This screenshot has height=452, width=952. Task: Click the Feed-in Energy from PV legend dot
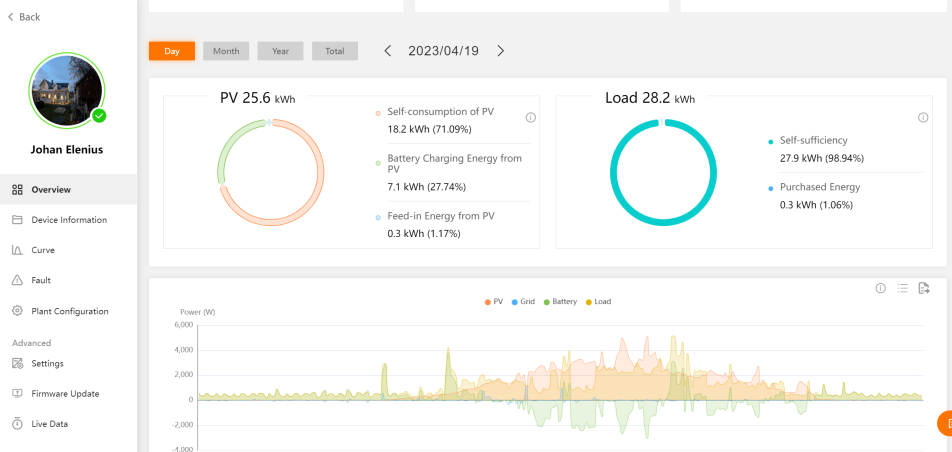(x=378, y=216)
